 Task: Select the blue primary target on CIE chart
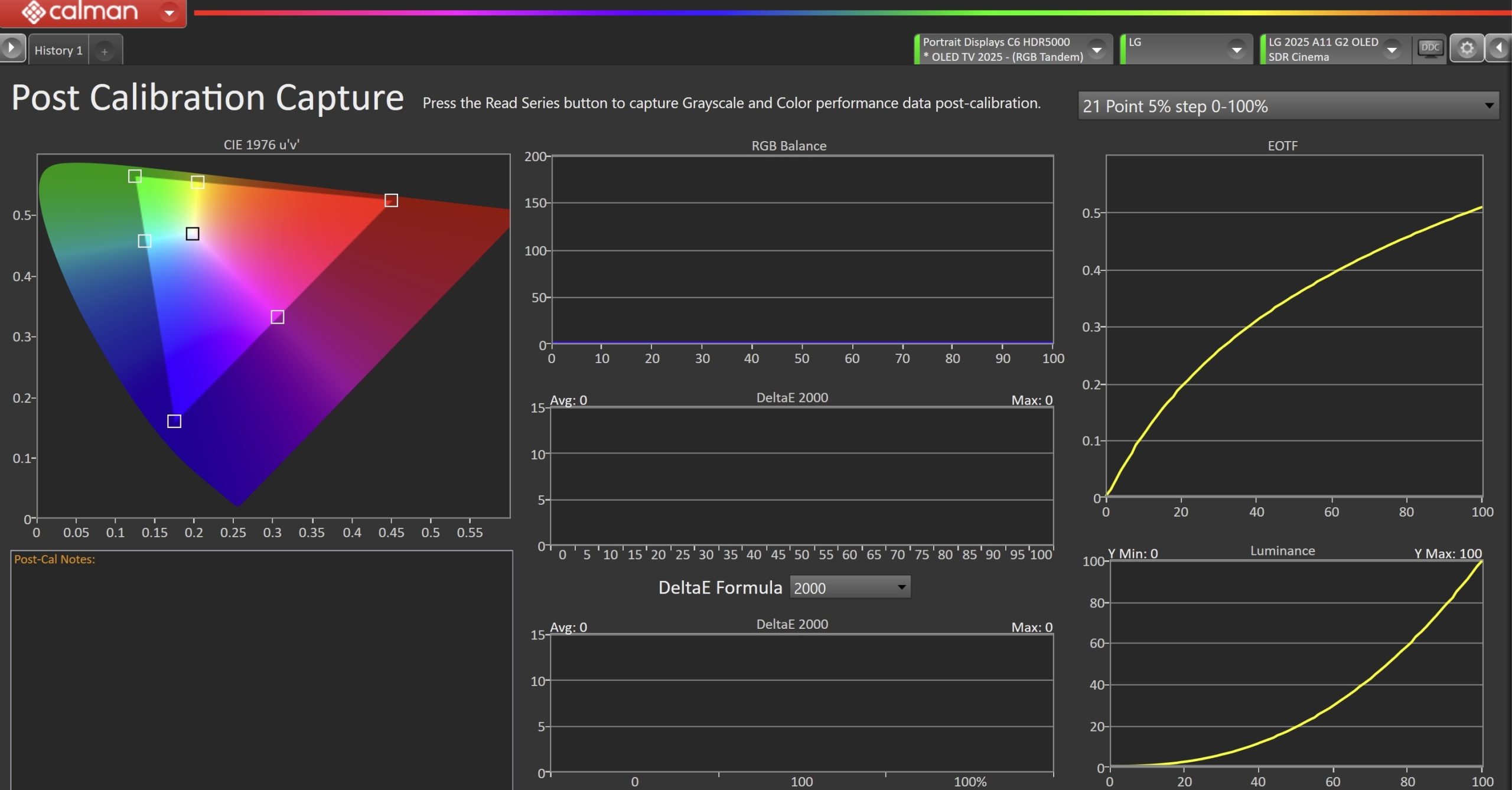click(x=174, y=421)
